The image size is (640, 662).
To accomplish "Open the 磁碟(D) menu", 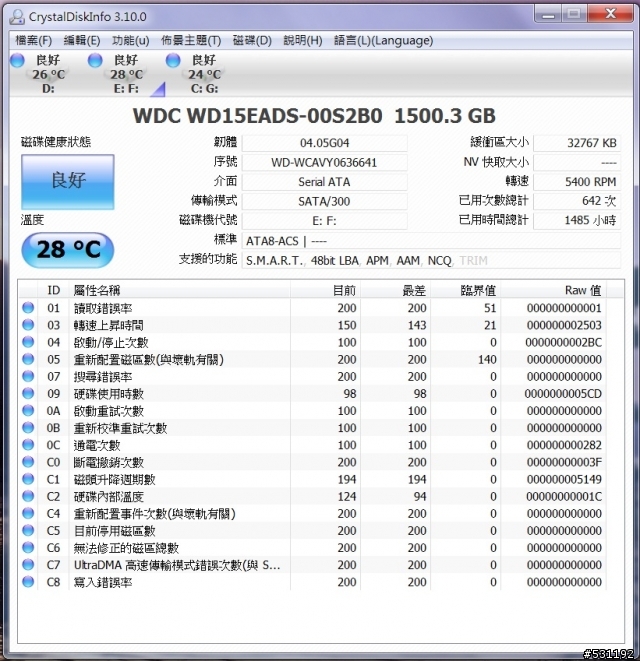I will pyautogui.click(x=252, y=41).
